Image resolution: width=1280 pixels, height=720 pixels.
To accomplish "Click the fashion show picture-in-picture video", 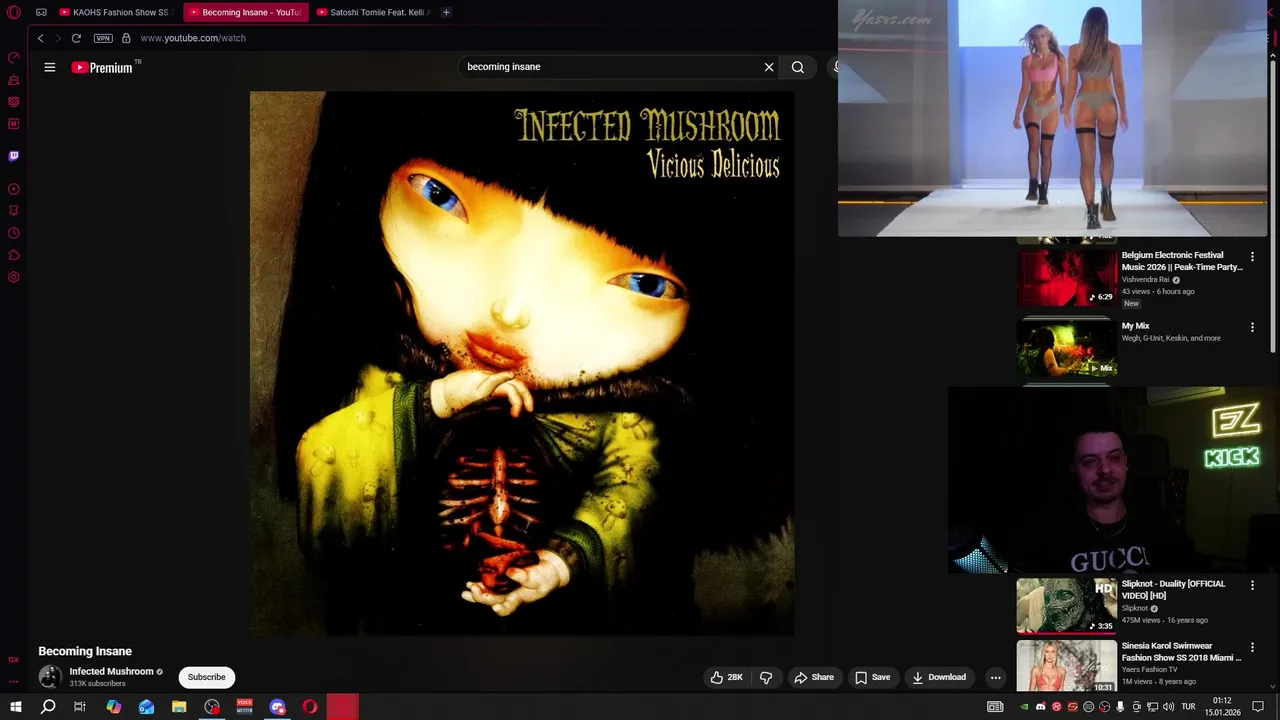I will (x=1052, y=118).
